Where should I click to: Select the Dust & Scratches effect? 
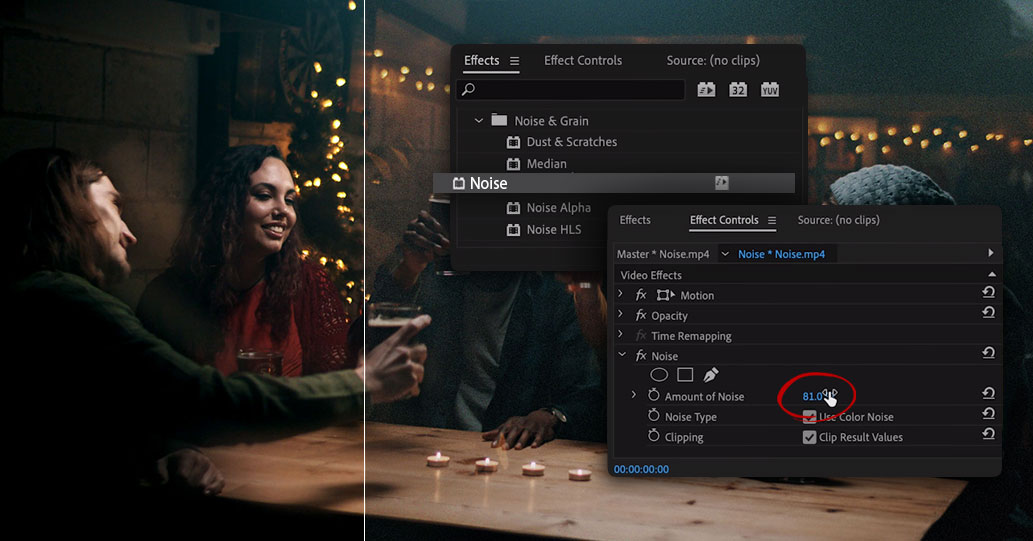coord(571,142)
